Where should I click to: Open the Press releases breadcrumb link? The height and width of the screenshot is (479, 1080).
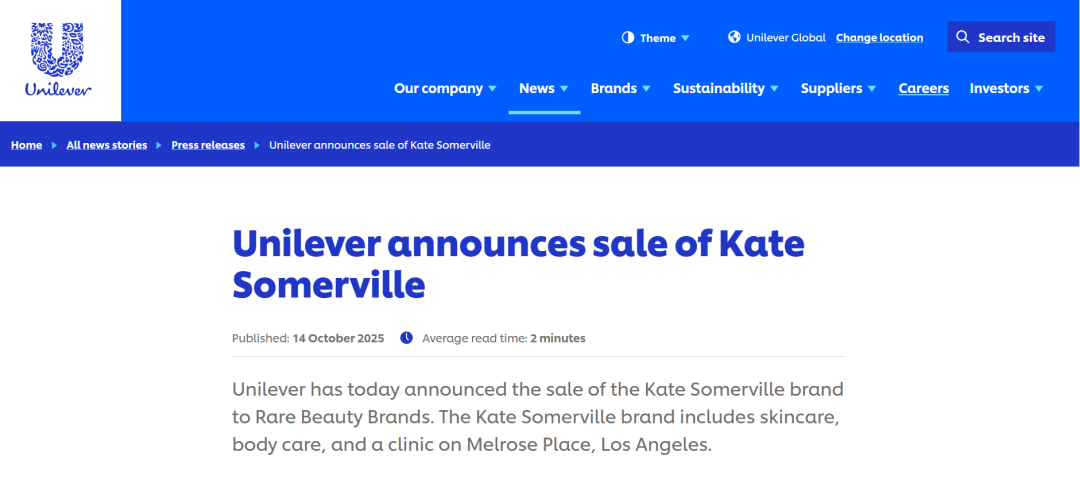[208, 145]
